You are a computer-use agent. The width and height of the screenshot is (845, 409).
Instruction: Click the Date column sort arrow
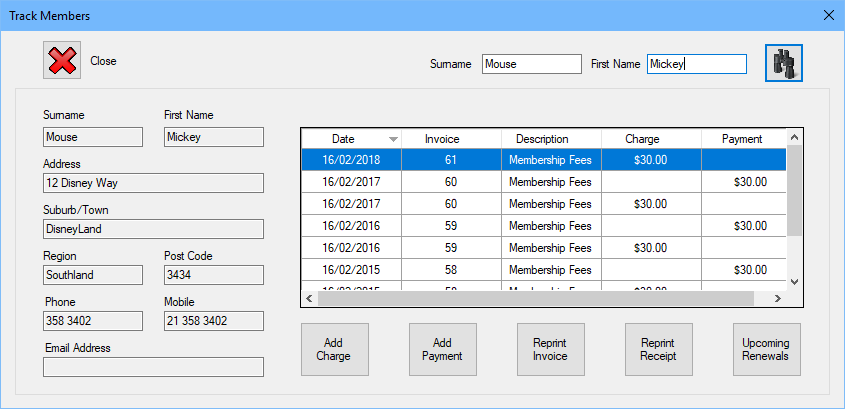click(393, 139)
